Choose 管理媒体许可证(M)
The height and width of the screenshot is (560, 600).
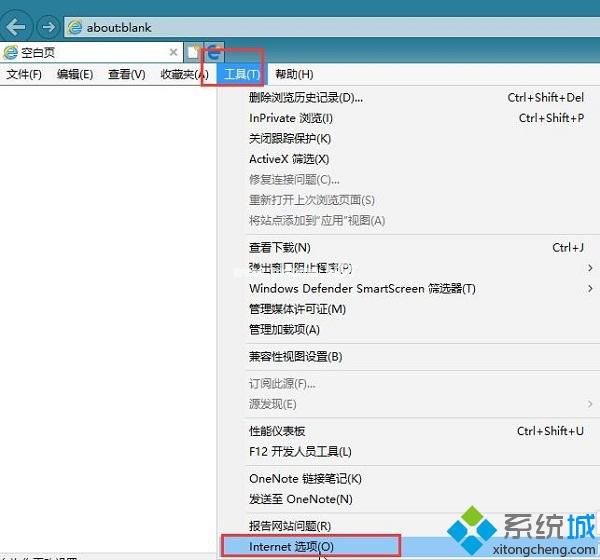coord(408,309)
